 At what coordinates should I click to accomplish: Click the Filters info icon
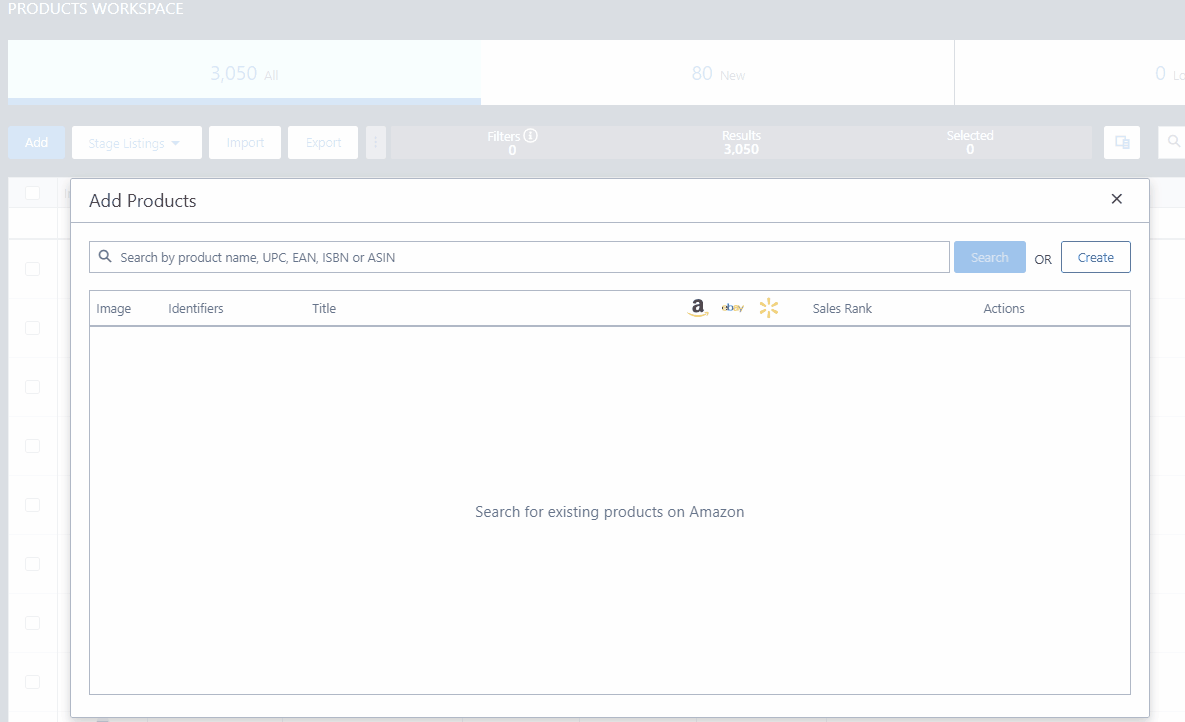529,135
